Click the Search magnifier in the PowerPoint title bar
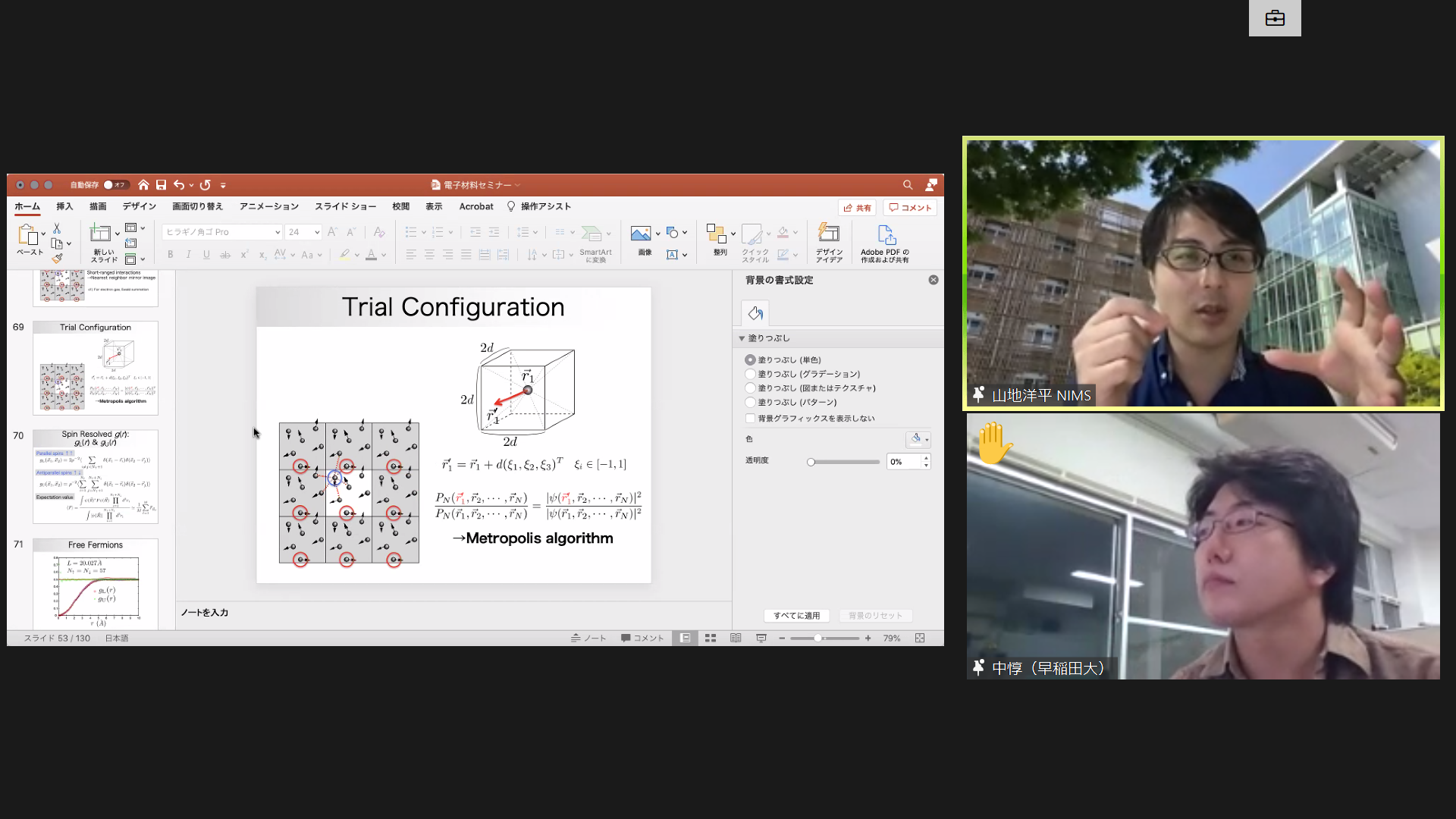The width and height of the screenshot is (1456, 819). pos(908,185)
